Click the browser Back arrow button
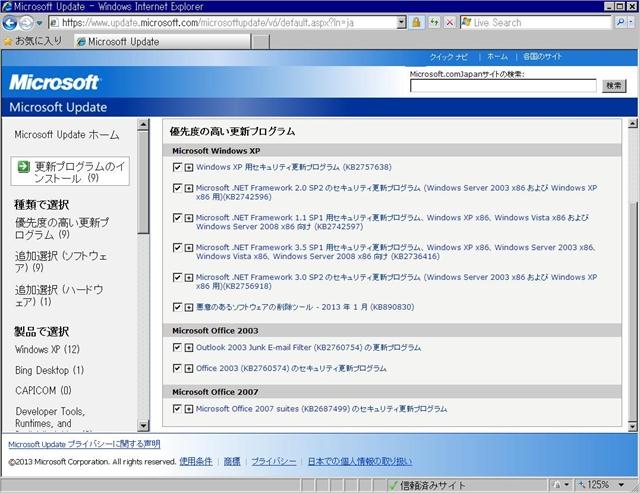This screenshot has width=640, height=493. (x=10, y=22)
